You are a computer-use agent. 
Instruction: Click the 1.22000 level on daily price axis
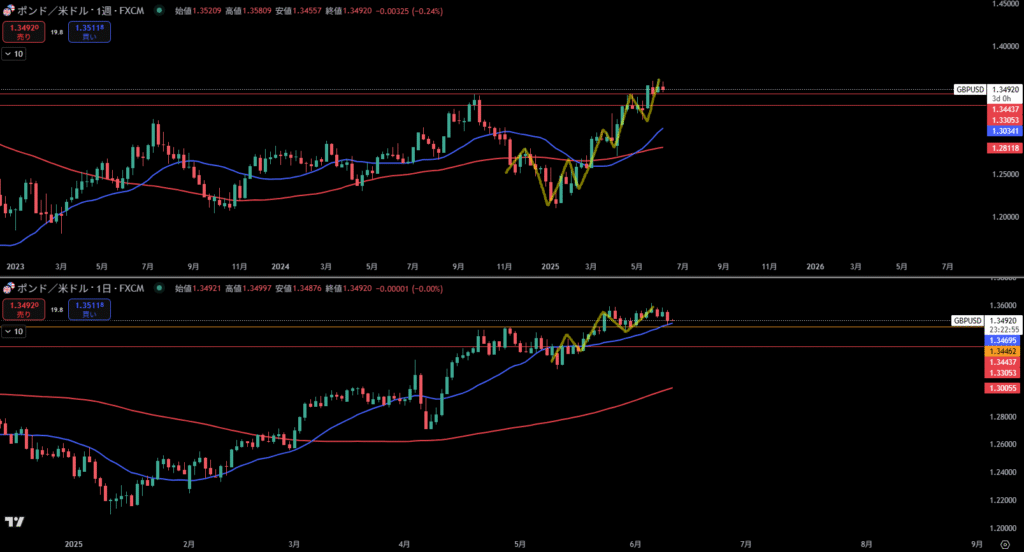1002,500
